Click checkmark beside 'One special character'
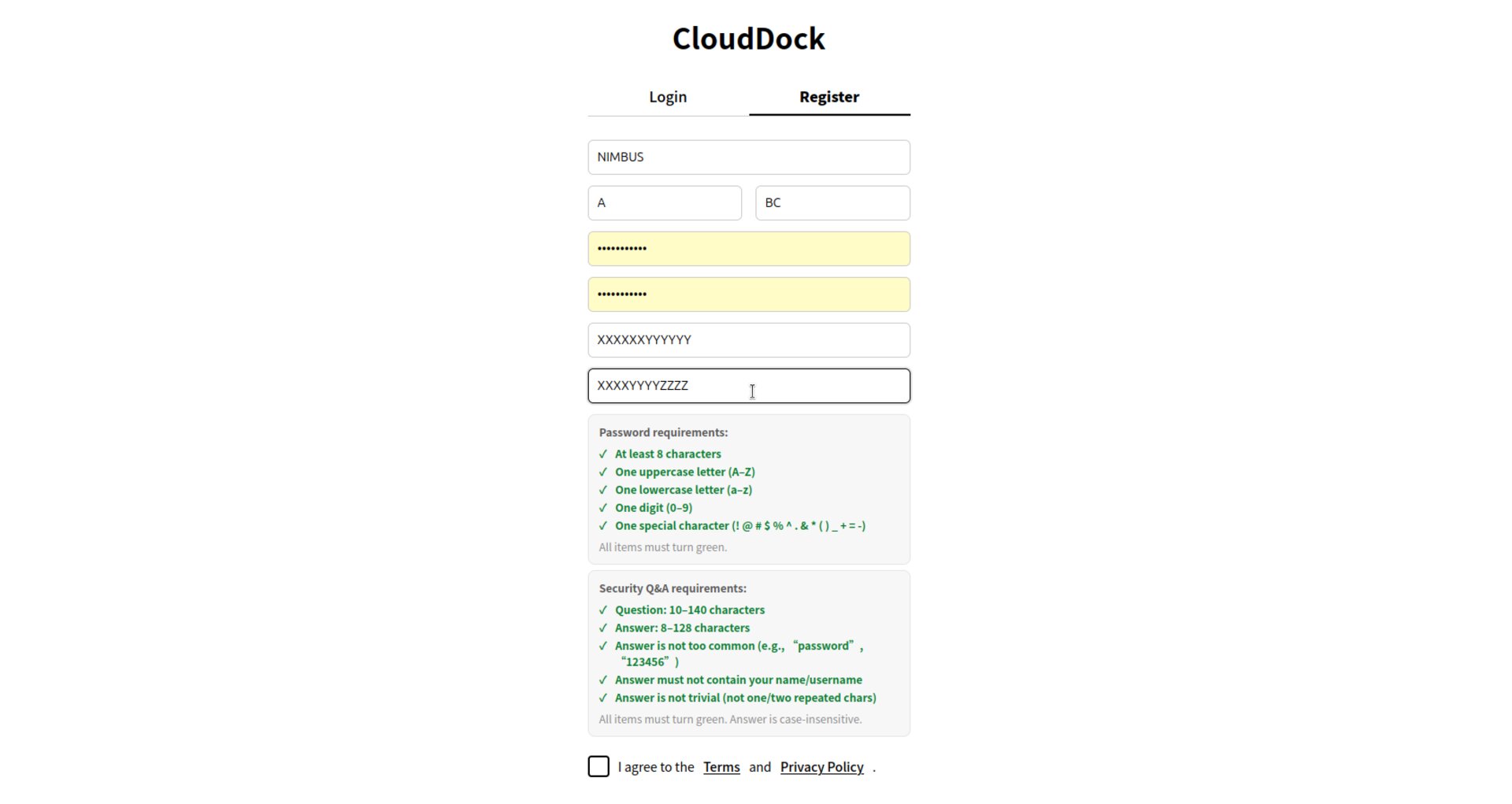Viewport: 1512px width, 804px height. (603, 526)
